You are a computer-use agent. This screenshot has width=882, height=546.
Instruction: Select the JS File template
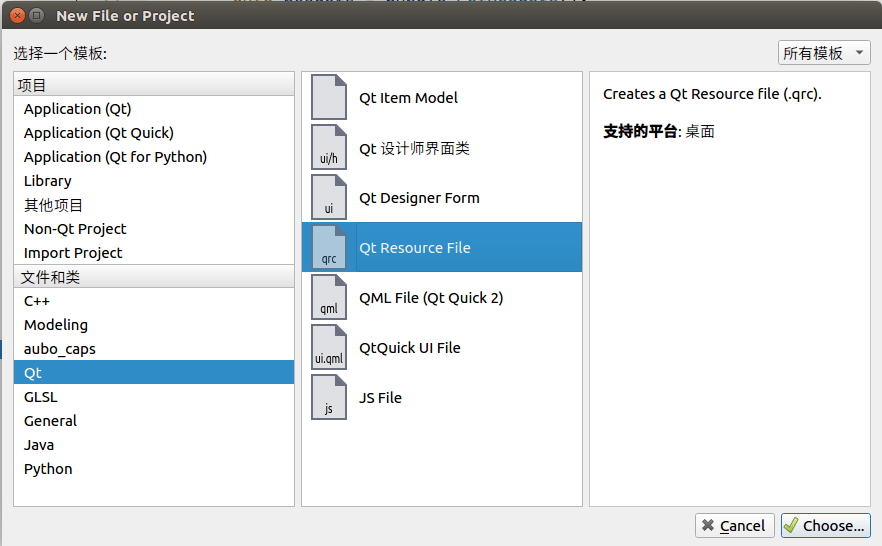[x=442, y=398]
